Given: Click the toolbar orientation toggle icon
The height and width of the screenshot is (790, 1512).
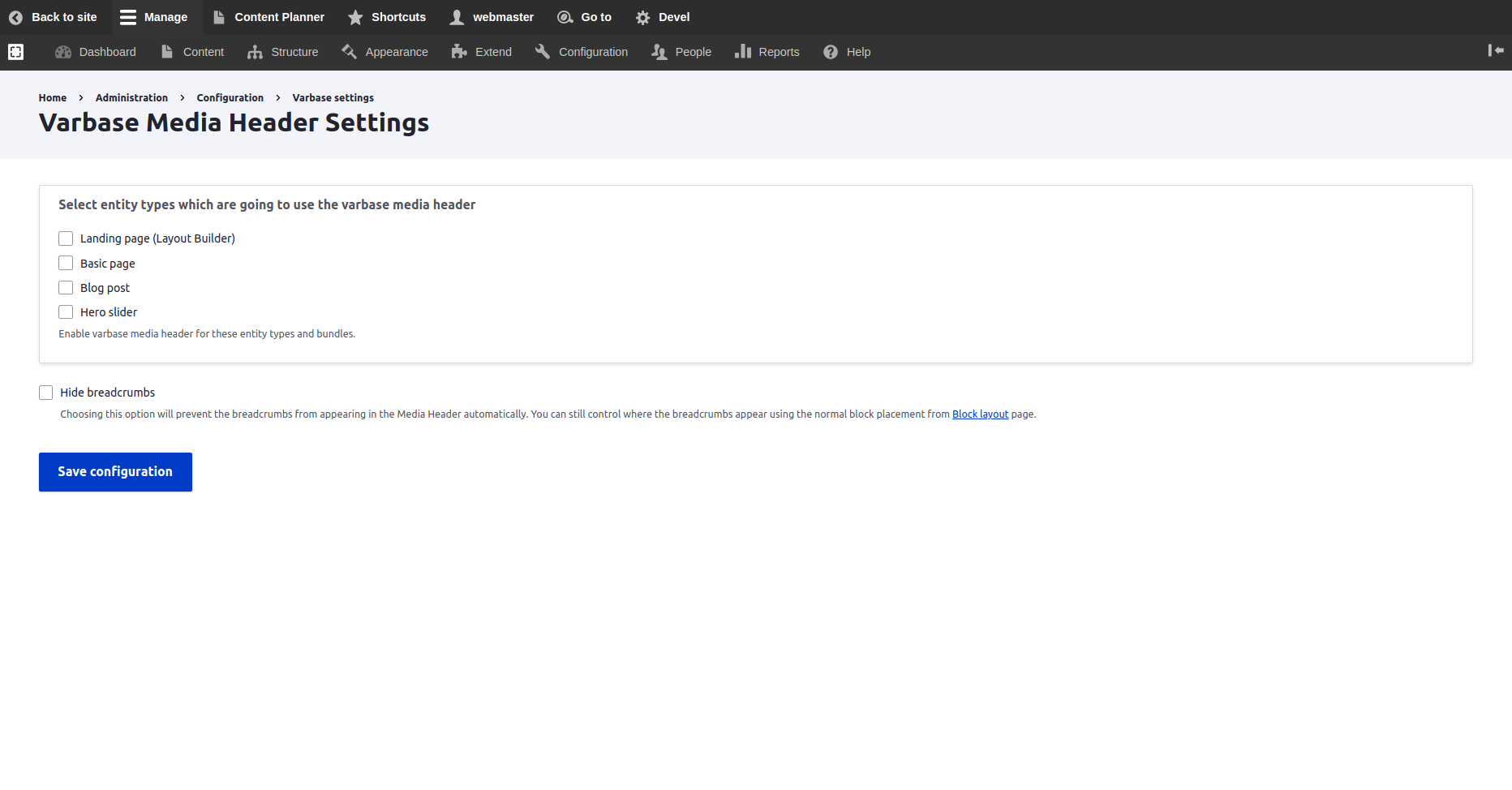Looking at the screenshot, I should click(x=1496, y=50).
